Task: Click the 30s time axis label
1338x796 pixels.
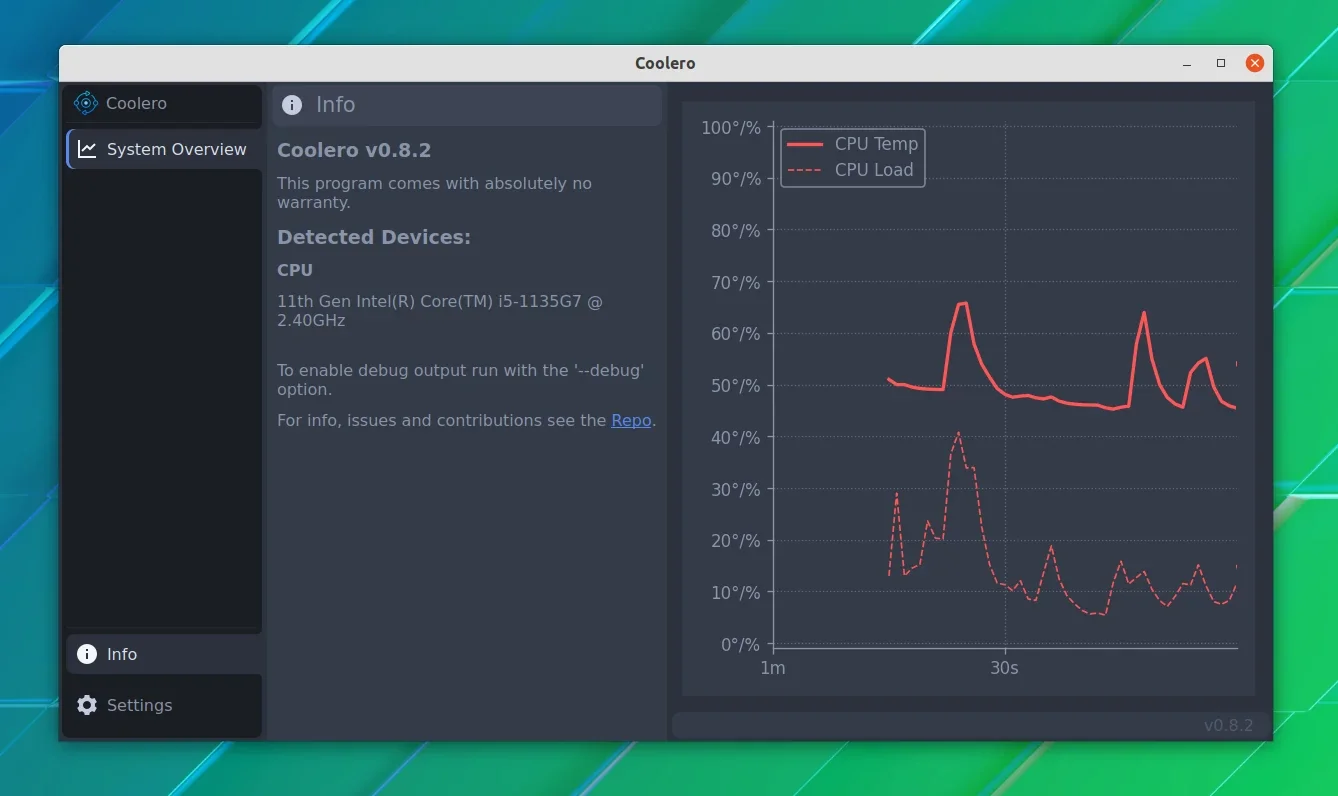Action: [x=1004, y=668]
